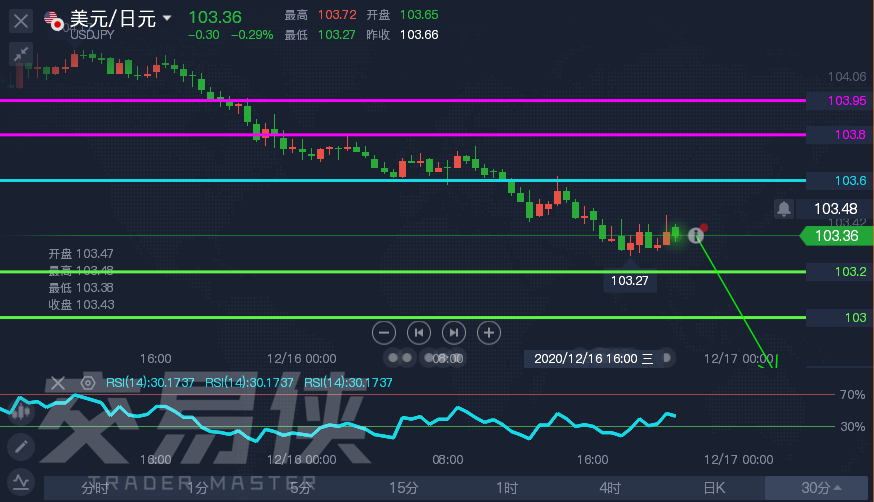Switch to the 4时 timeframe tab
This screenshot has height=502, width=874.
tap(610, 488)
